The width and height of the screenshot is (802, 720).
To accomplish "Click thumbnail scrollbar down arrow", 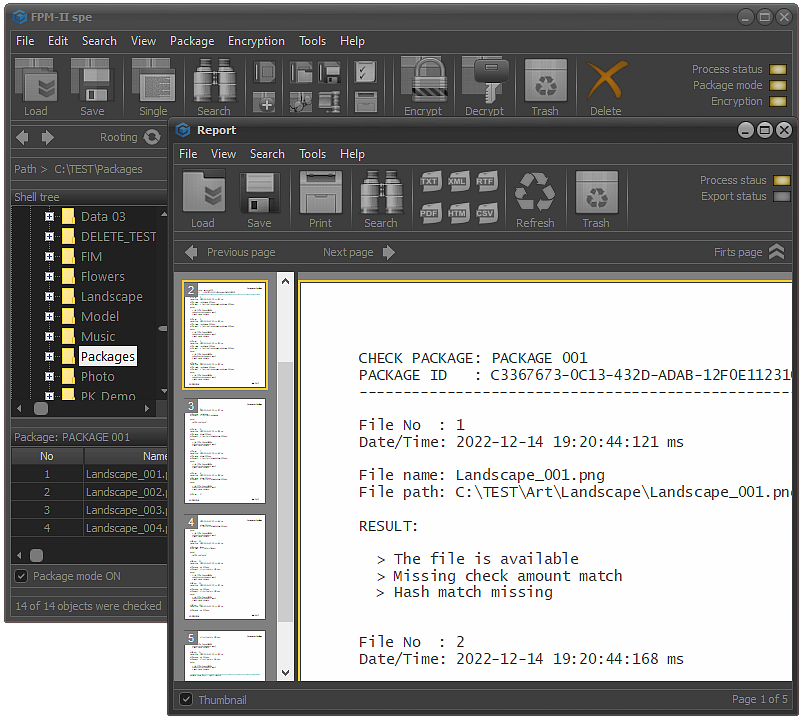I will click(x=285, y=672).
